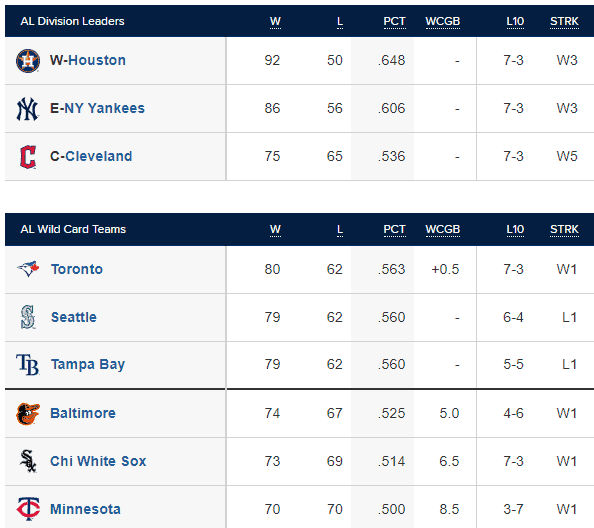Screen dimensions: 594x528
Task: Click W column header in Wild Card table
Action: (x=275, y=230)
